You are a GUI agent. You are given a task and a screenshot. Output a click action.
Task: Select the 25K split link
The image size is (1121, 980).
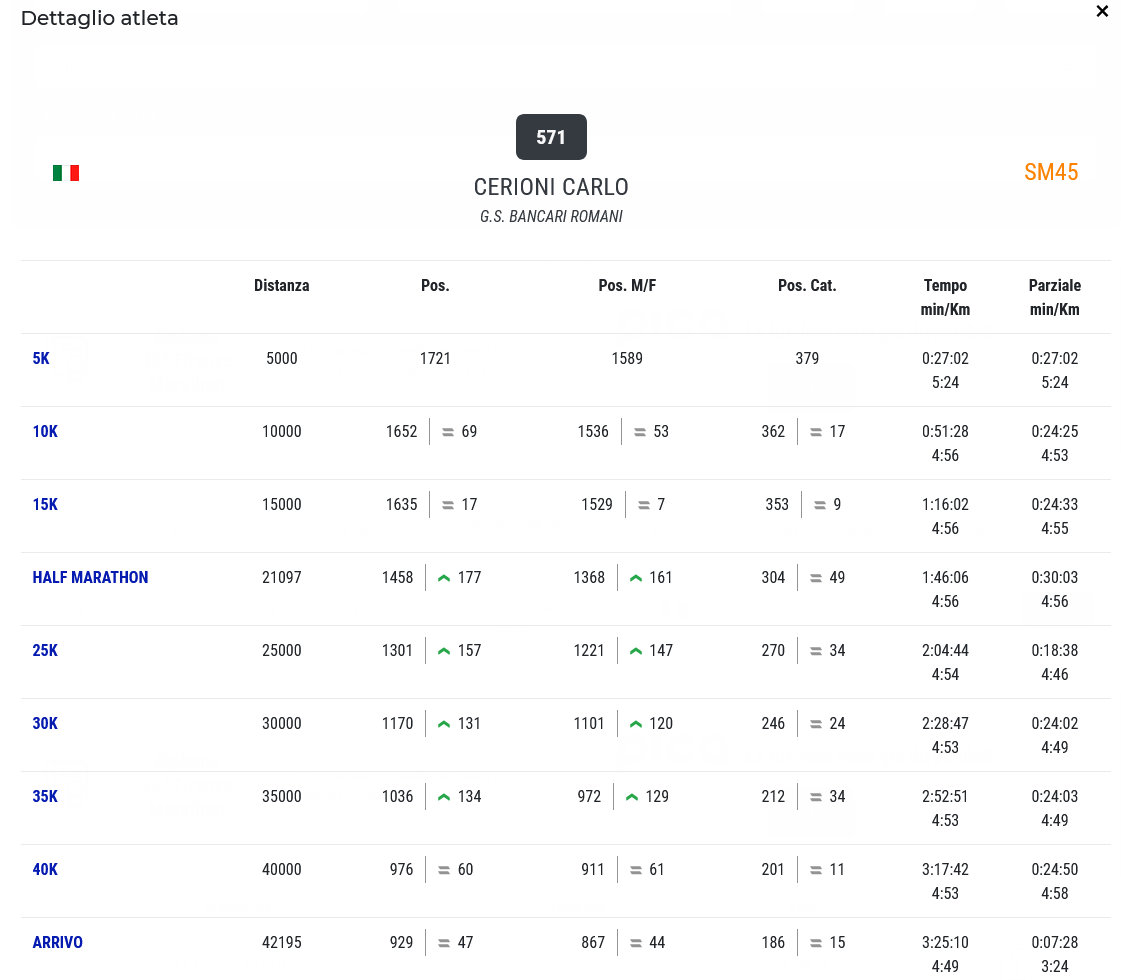pyautogui.click(x=45, y=650)
